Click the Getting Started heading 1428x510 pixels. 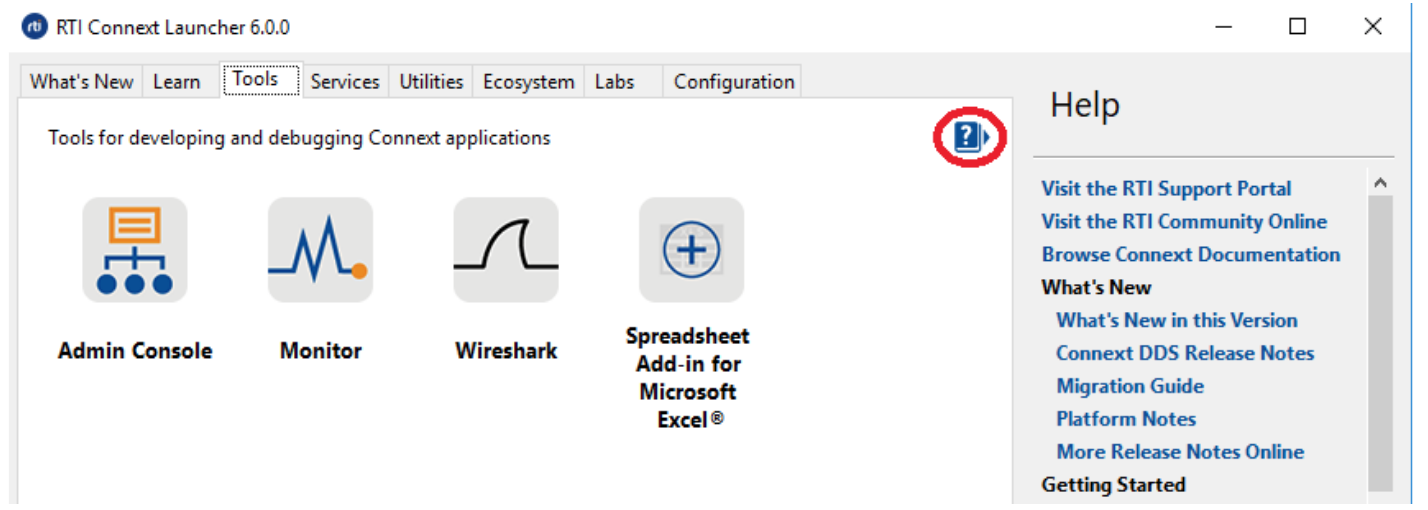point(1113,485)
